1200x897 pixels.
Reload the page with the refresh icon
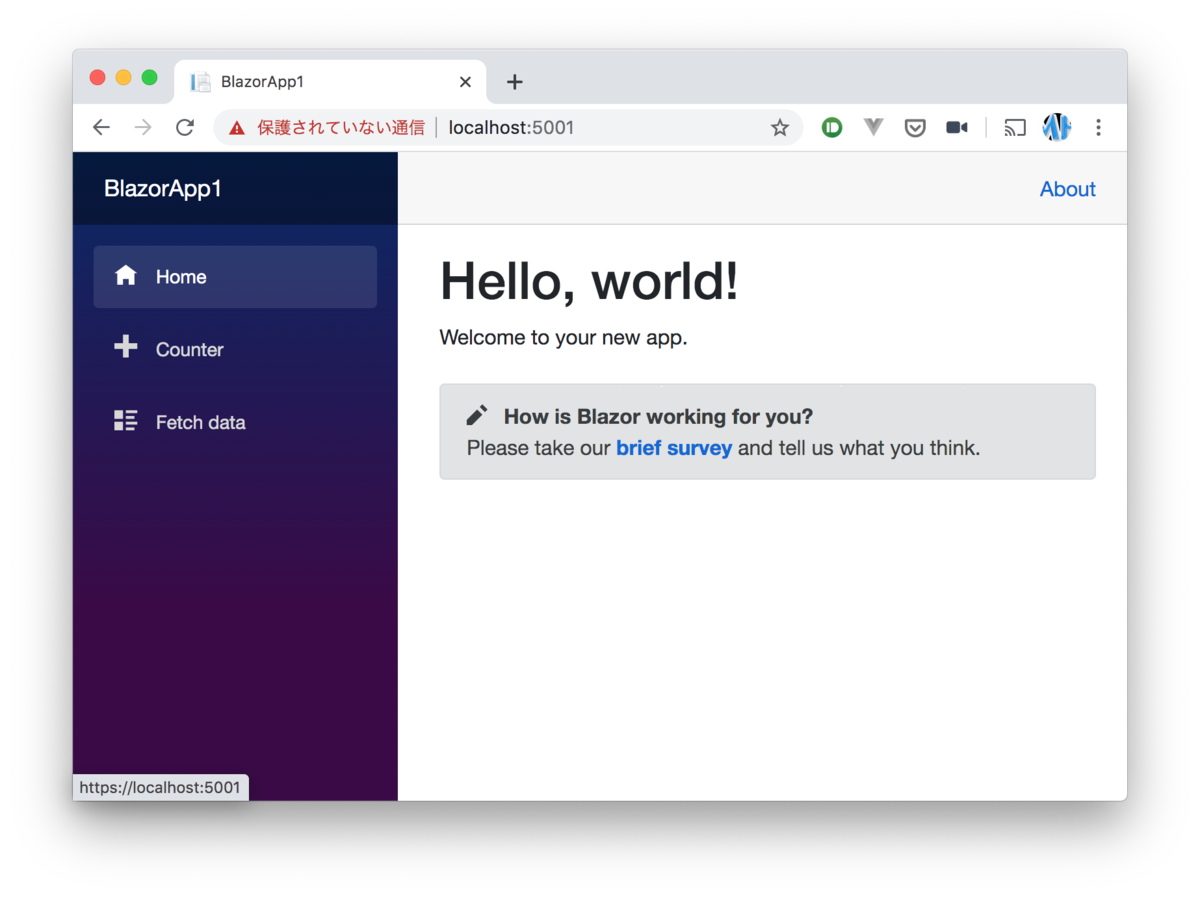[185, 127]
